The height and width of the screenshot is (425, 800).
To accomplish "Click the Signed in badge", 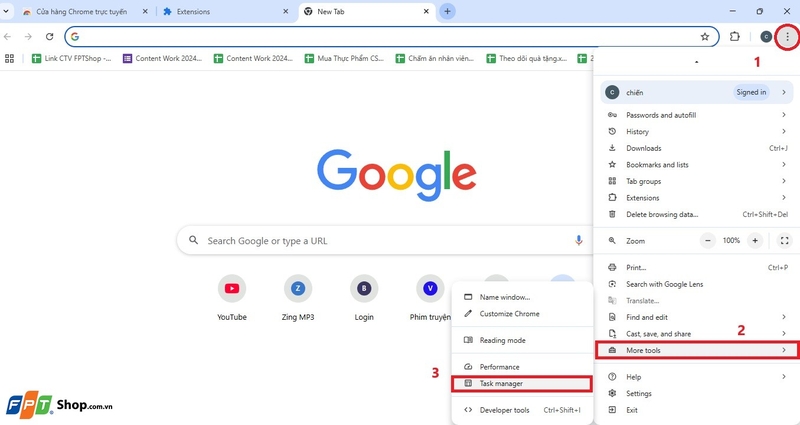I will point(751,92).
